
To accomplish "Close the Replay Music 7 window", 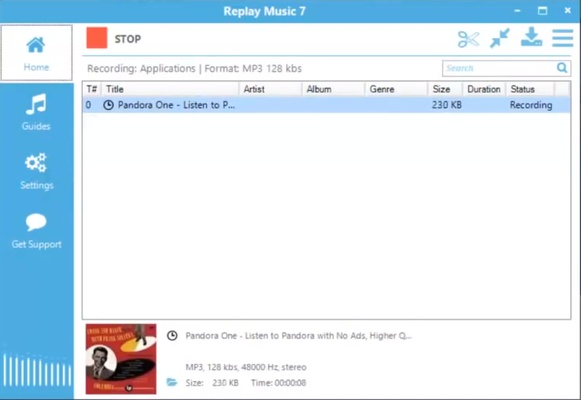I will tap(568, 11).
